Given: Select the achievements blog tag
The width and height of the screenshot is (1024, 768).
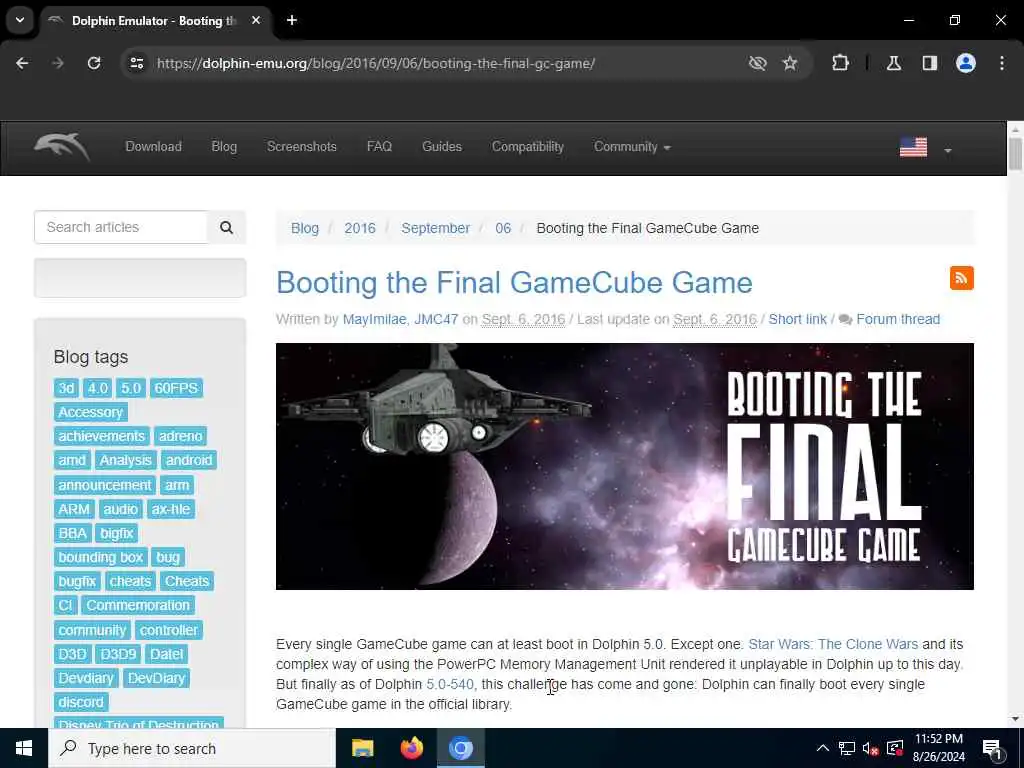Looking at the screenshot, I should 102,436.
